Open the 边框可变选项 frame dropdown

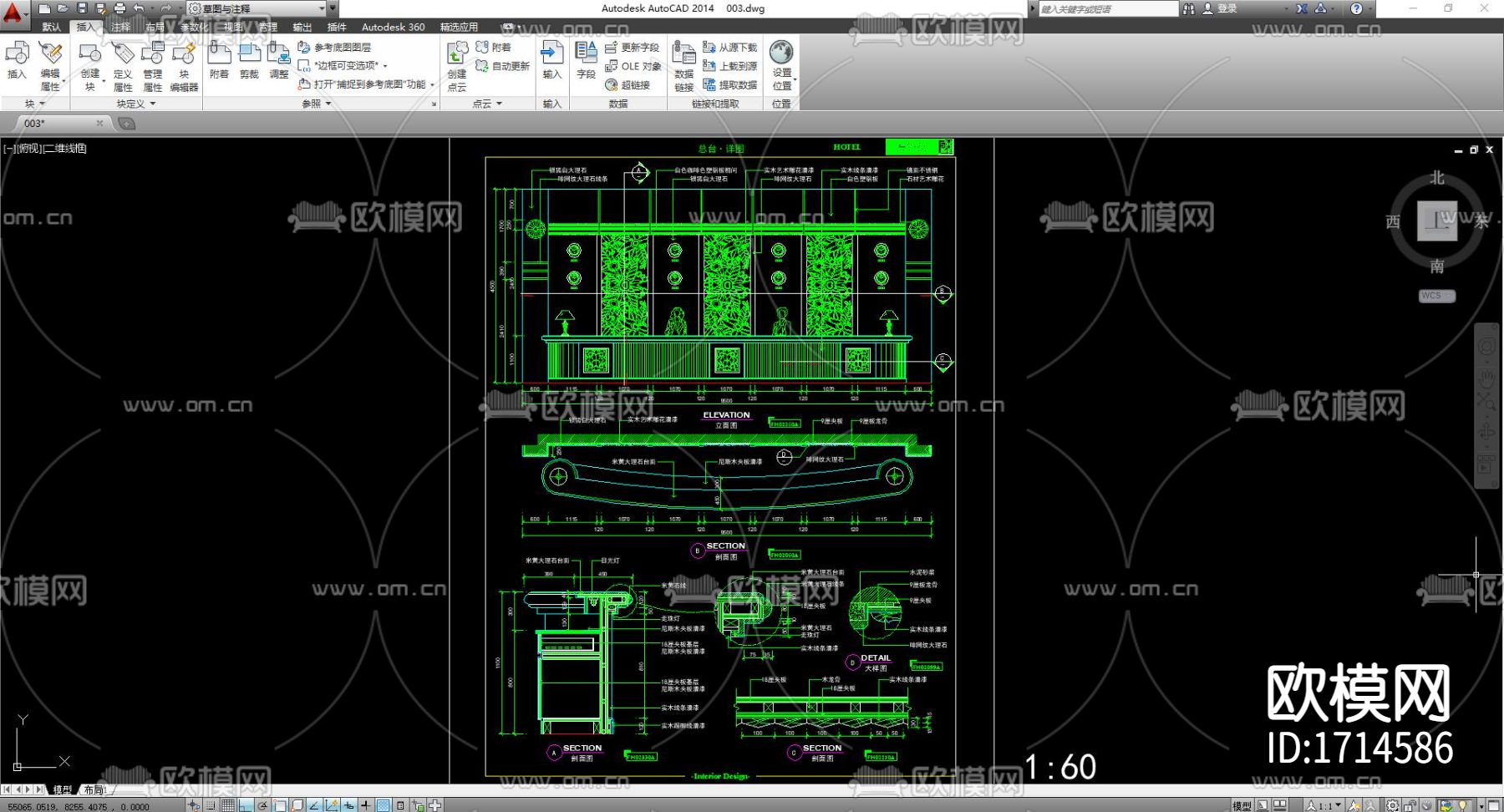coord(343,65)
